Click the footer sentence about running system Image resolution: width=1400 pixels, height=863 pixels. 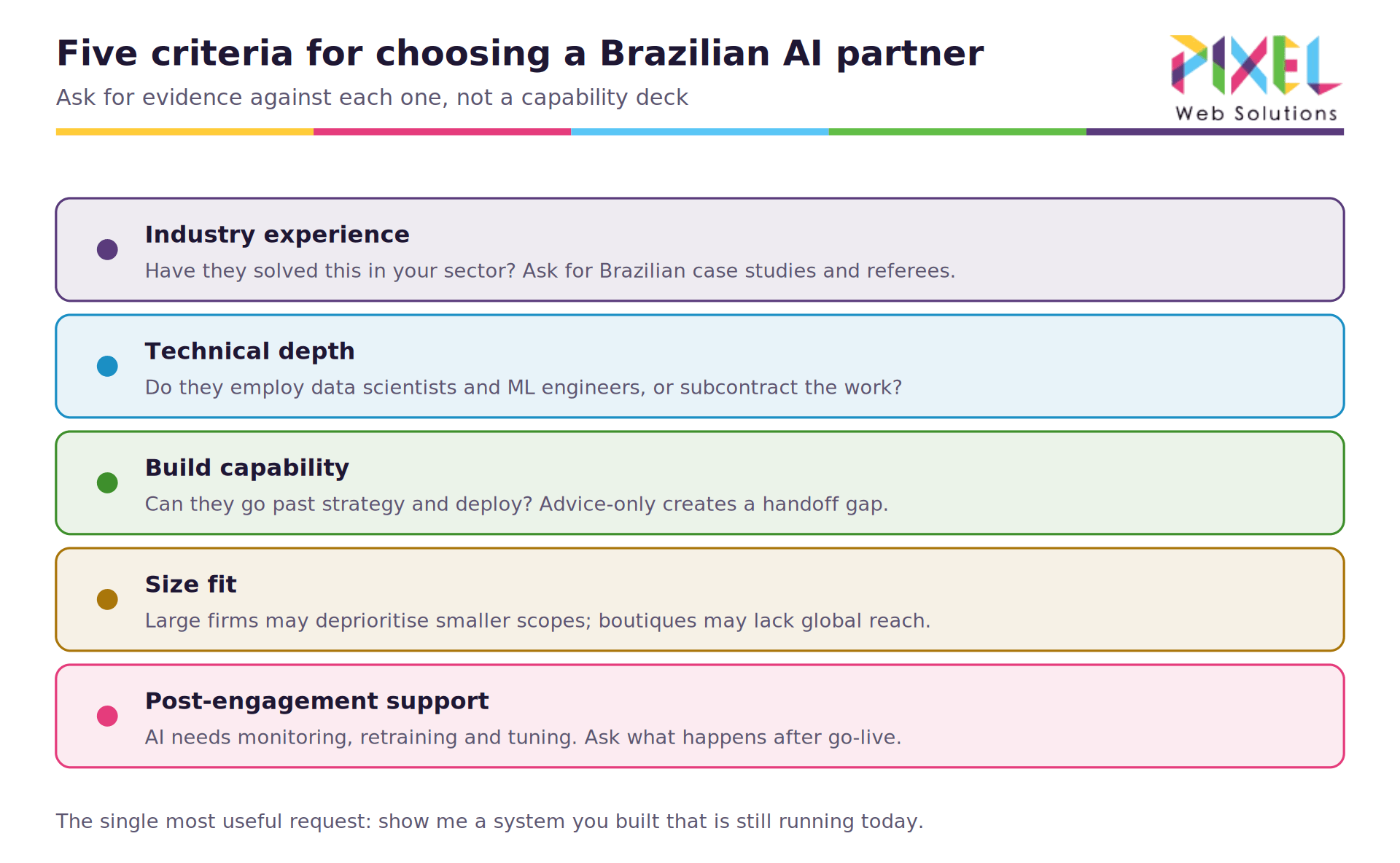(489, 821)
